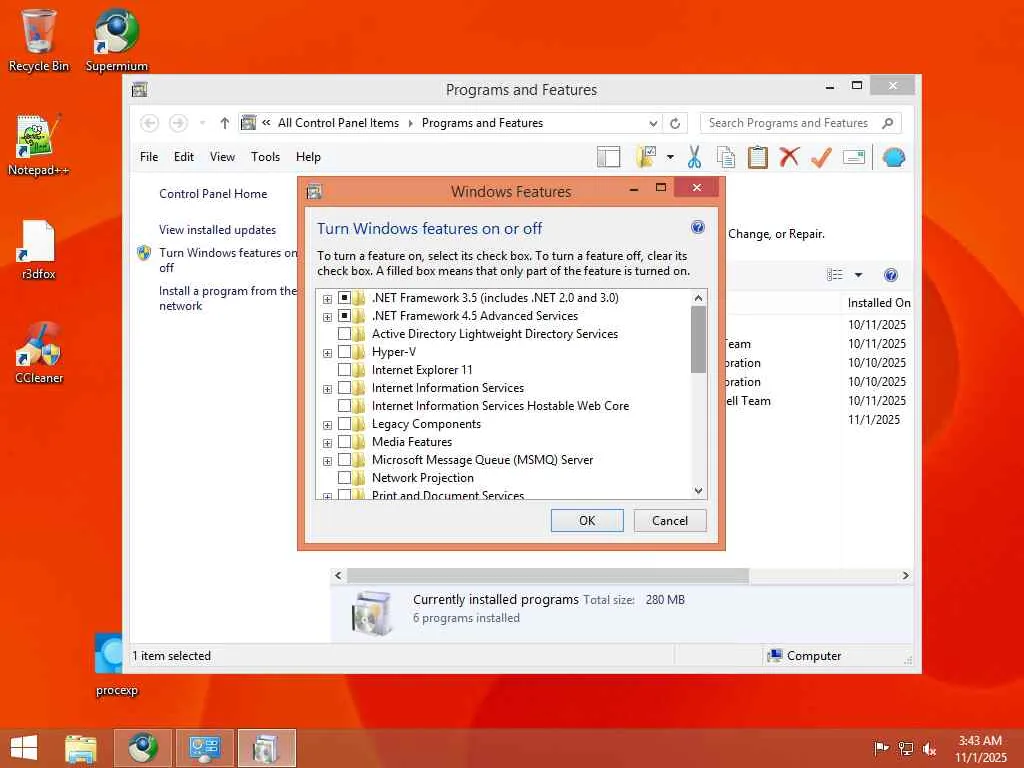Image resolution: width=1024 pixels, height=768 pixels.
Task: Check the Media Features box
Action: [344, 441]
